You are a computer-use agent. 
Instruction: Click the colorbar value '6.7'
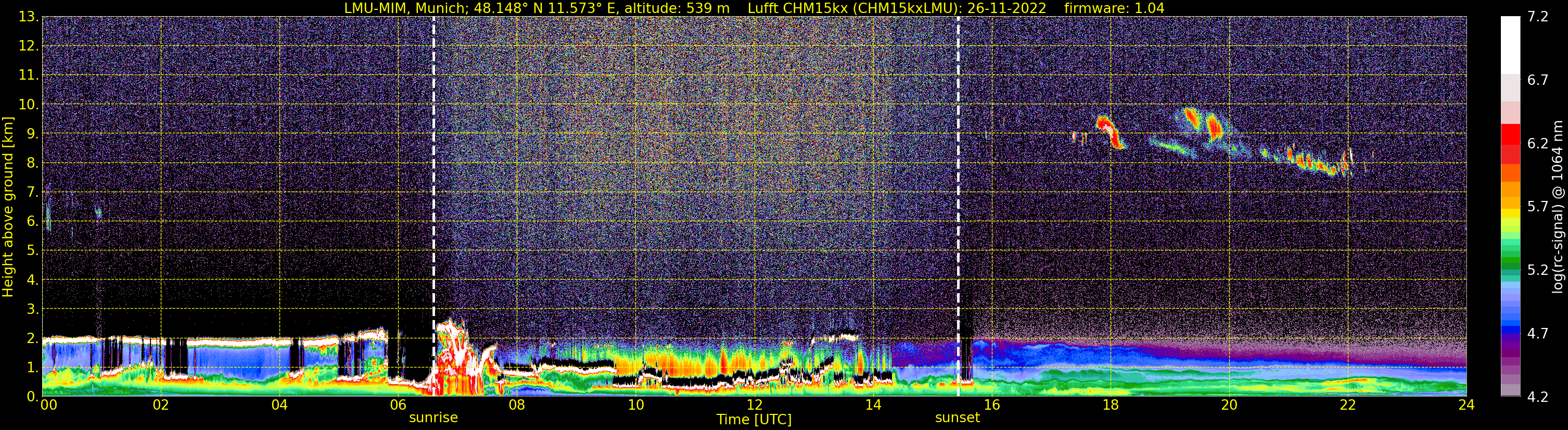pos(1538,80)
